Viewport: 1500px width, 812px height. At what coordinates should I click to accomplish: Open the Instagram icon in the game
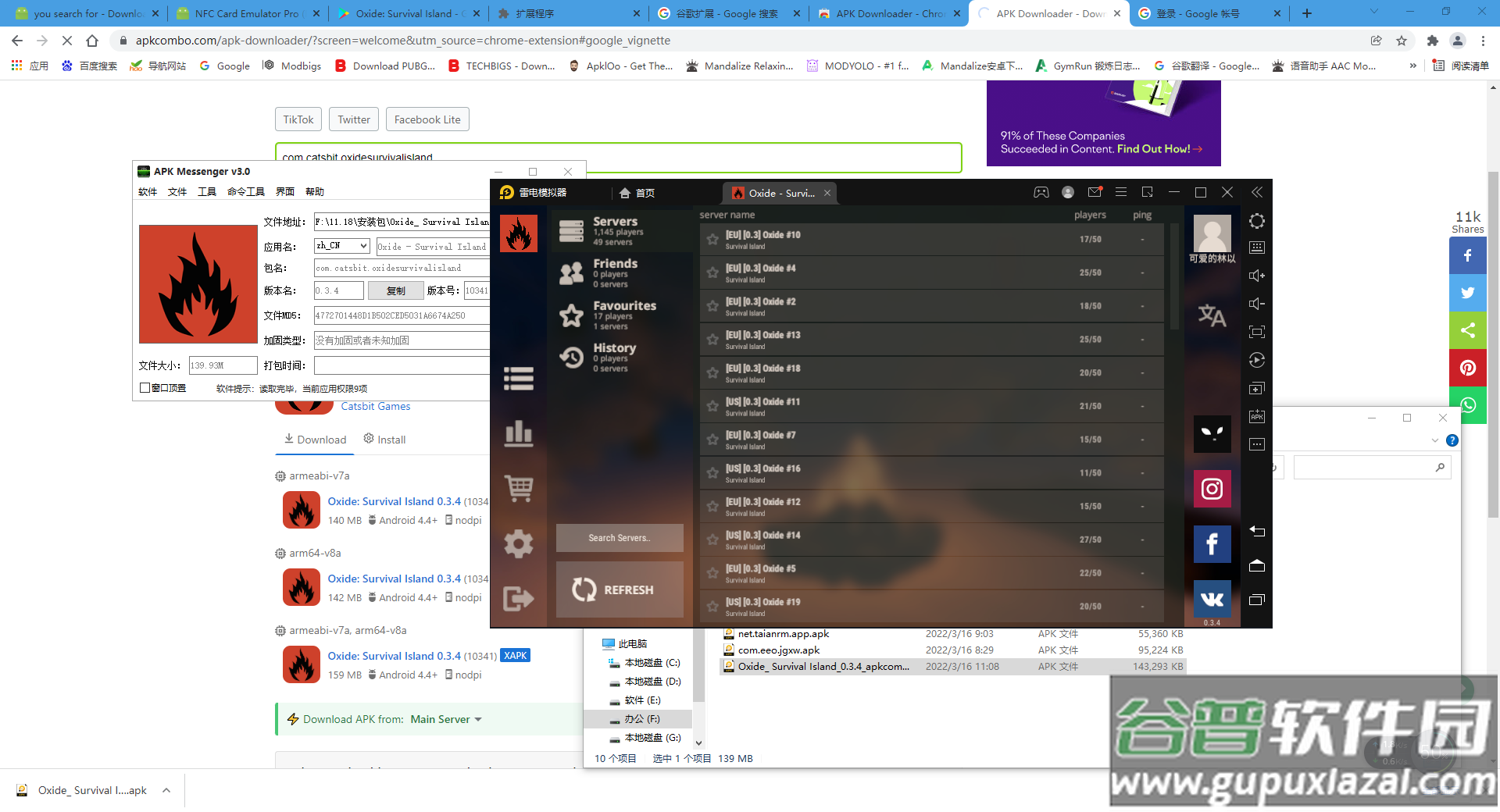(x=1212, y=489)
